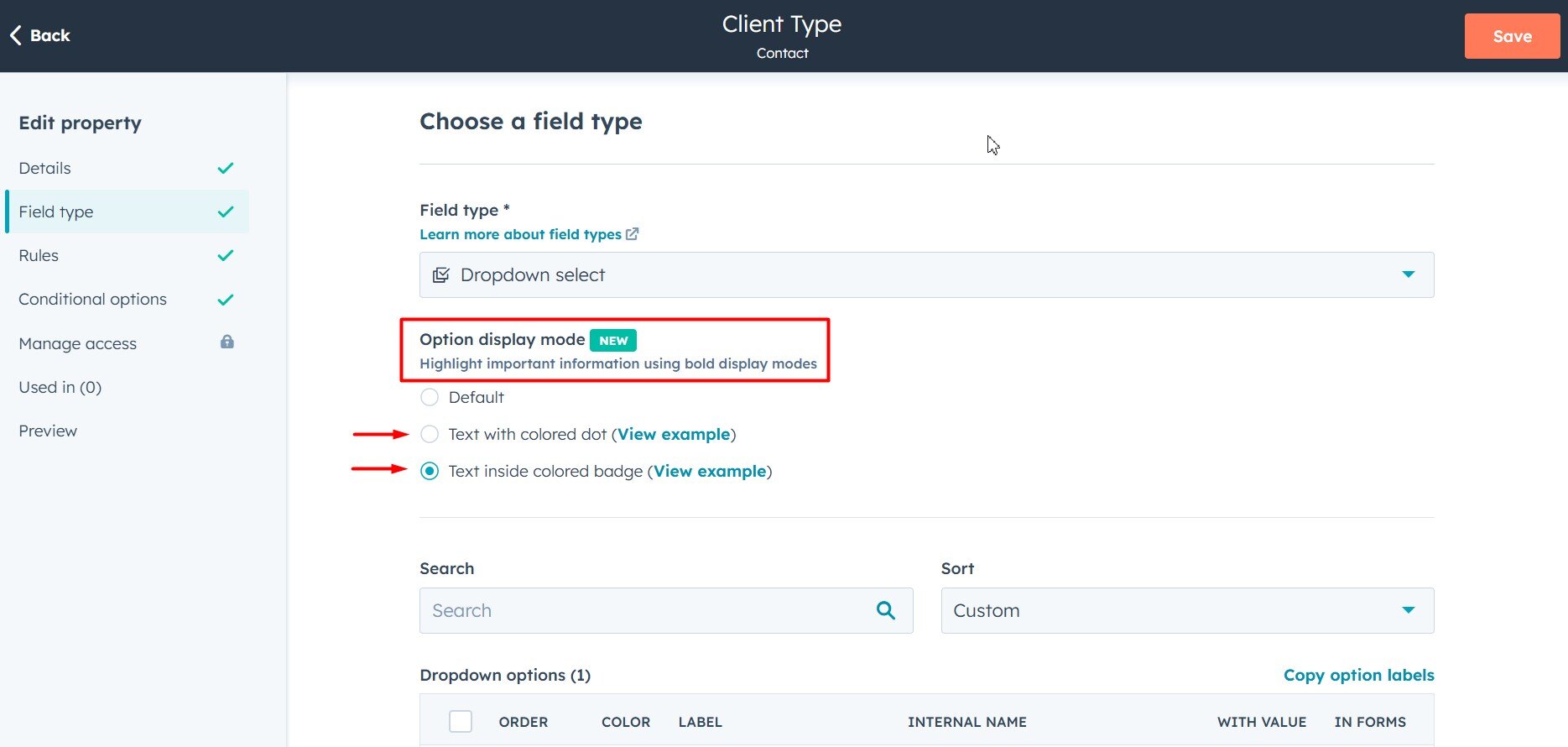Open the Details section
Screen dimensions: 1568x747
click(x=127, y=168)
